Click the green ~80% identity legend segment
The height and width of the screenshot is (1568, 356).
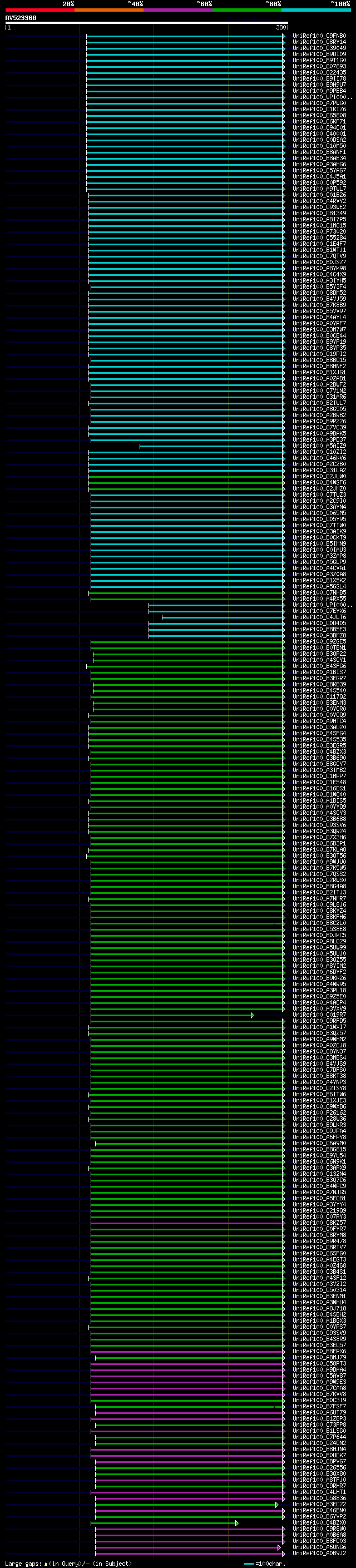(247, 11)
